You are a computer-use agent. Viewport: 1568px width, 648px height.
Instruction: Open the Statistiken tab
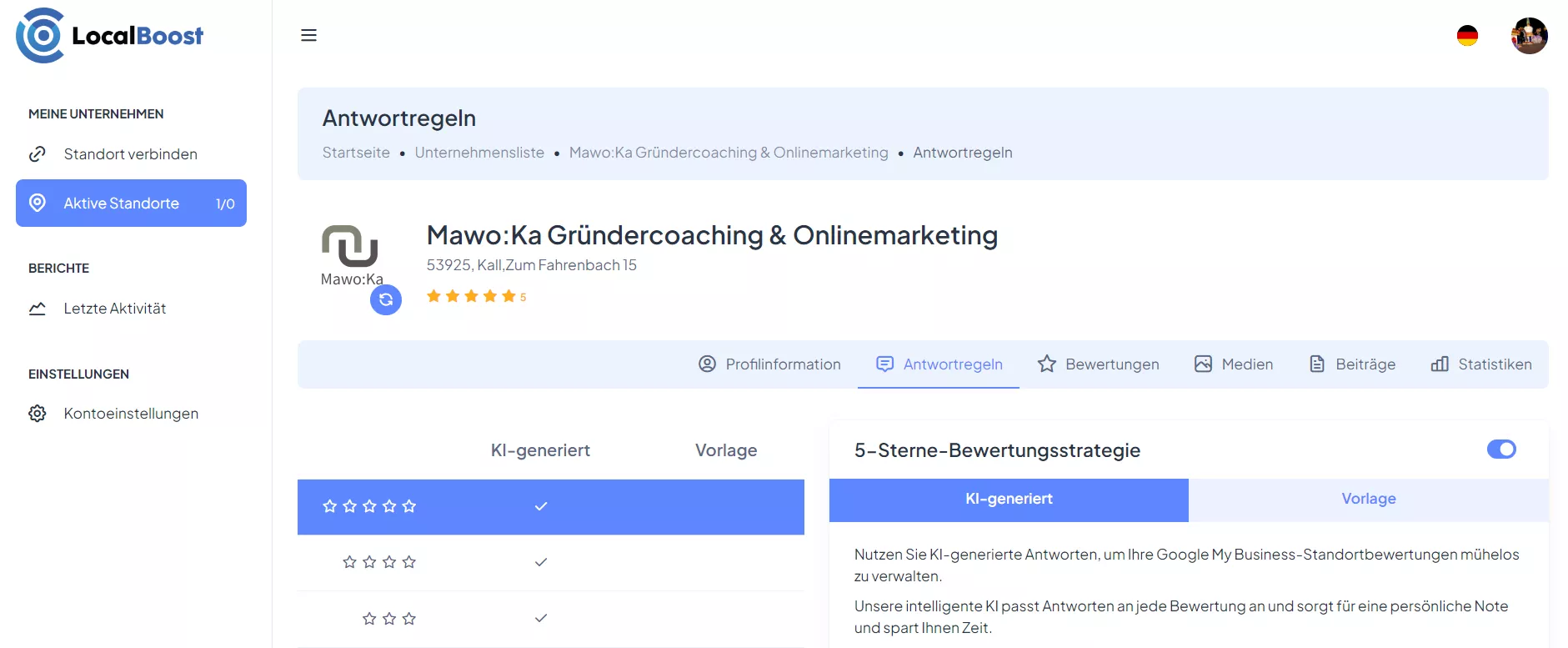coord(1481,364)
